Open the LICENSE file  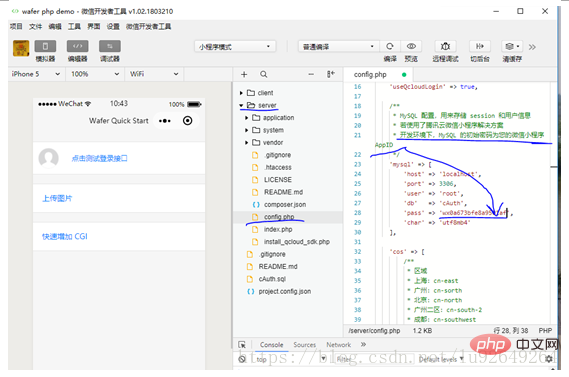(x=277, y=180)
